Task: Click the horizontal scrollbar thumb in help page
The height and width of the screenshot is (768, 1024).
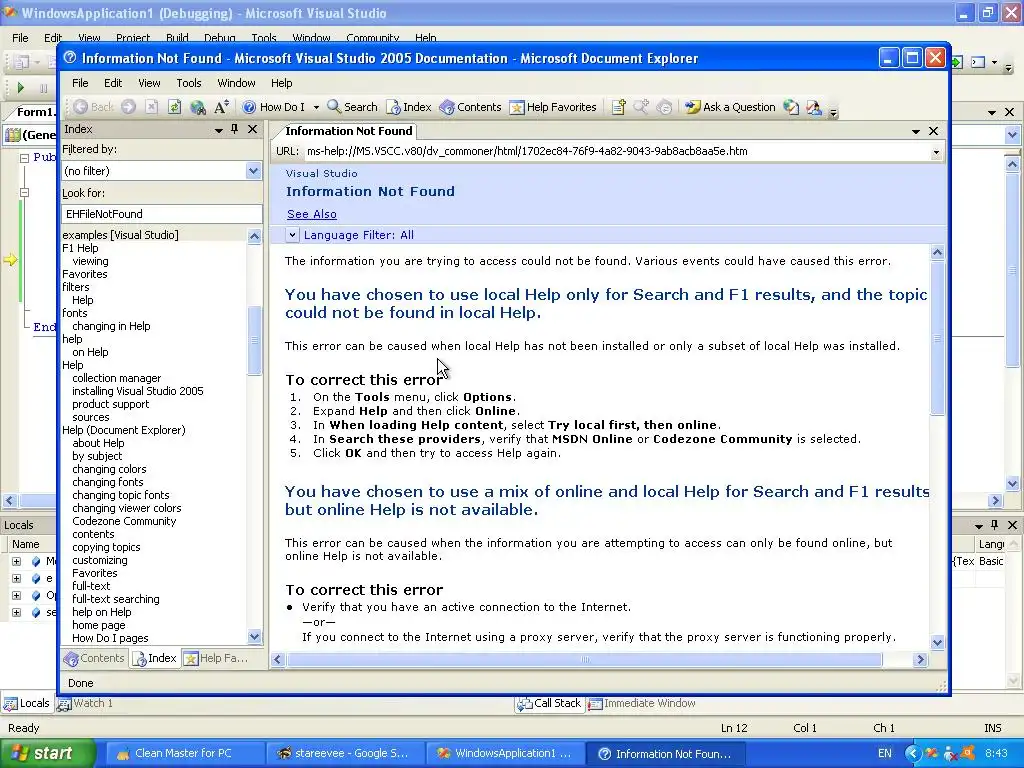Action: [x=584, y=660]
